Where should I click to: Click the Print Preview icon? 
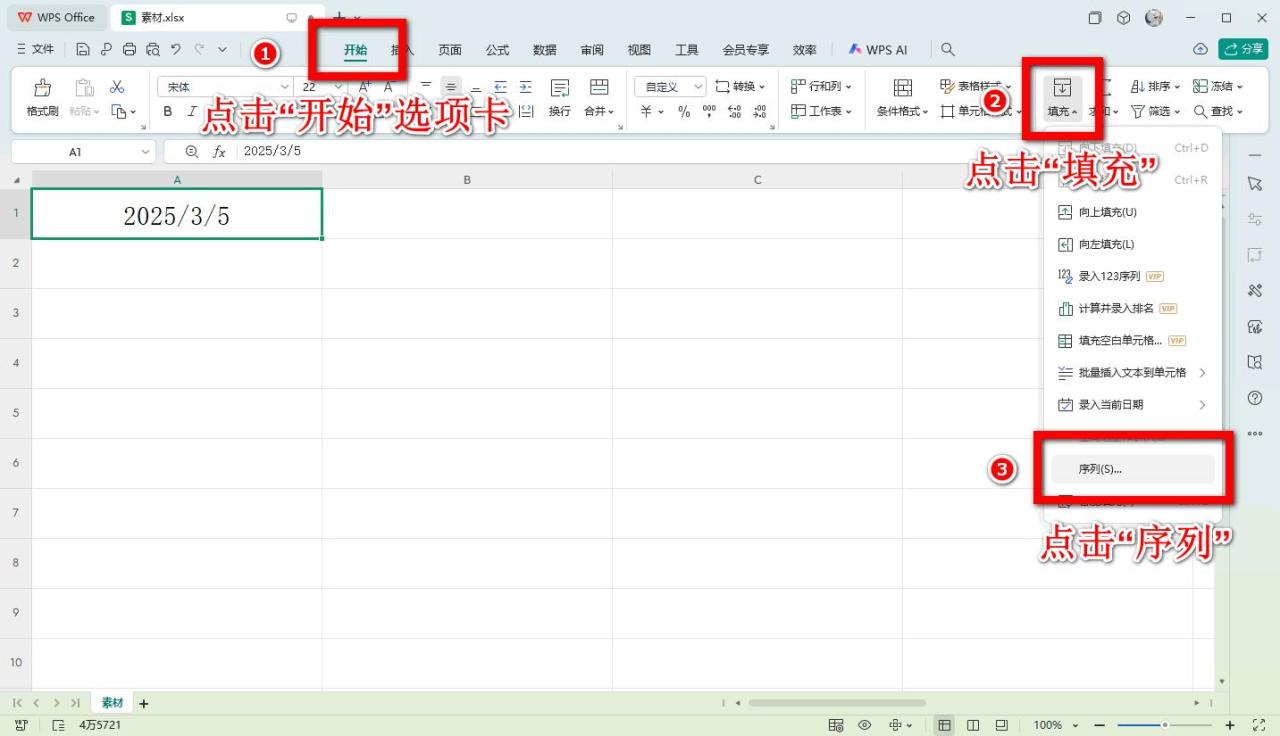(152, 49)
